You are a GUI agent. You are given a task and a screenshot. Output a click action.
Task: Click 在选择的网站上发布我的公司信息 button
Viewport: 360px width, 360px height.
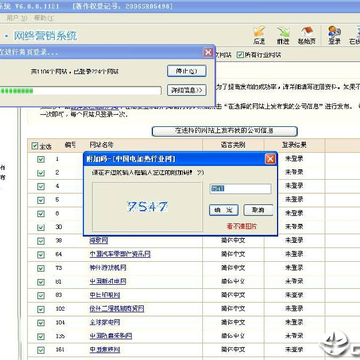[x=225, y=131]
